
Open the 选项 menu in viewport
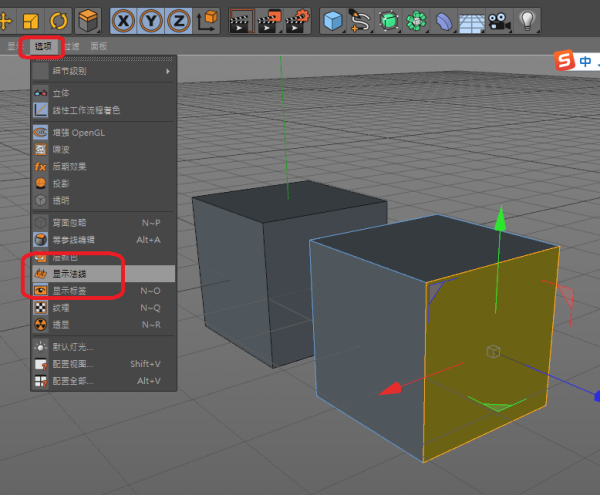pos(42,46)
